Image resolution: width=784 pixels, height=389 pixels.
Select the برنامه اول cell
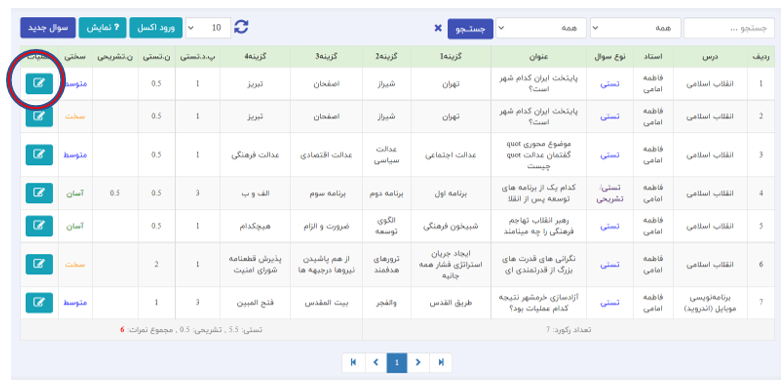tap(451, 192)
